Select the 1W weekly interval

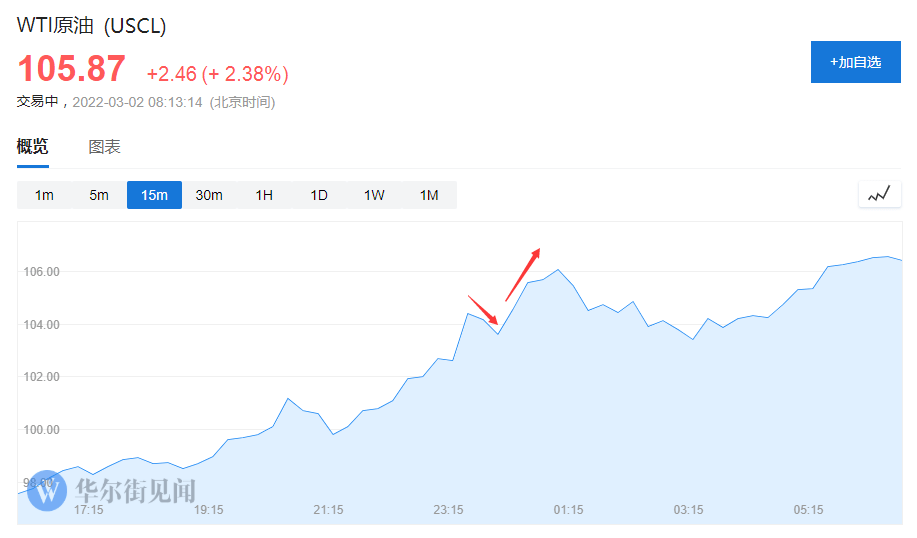[374, 195]
